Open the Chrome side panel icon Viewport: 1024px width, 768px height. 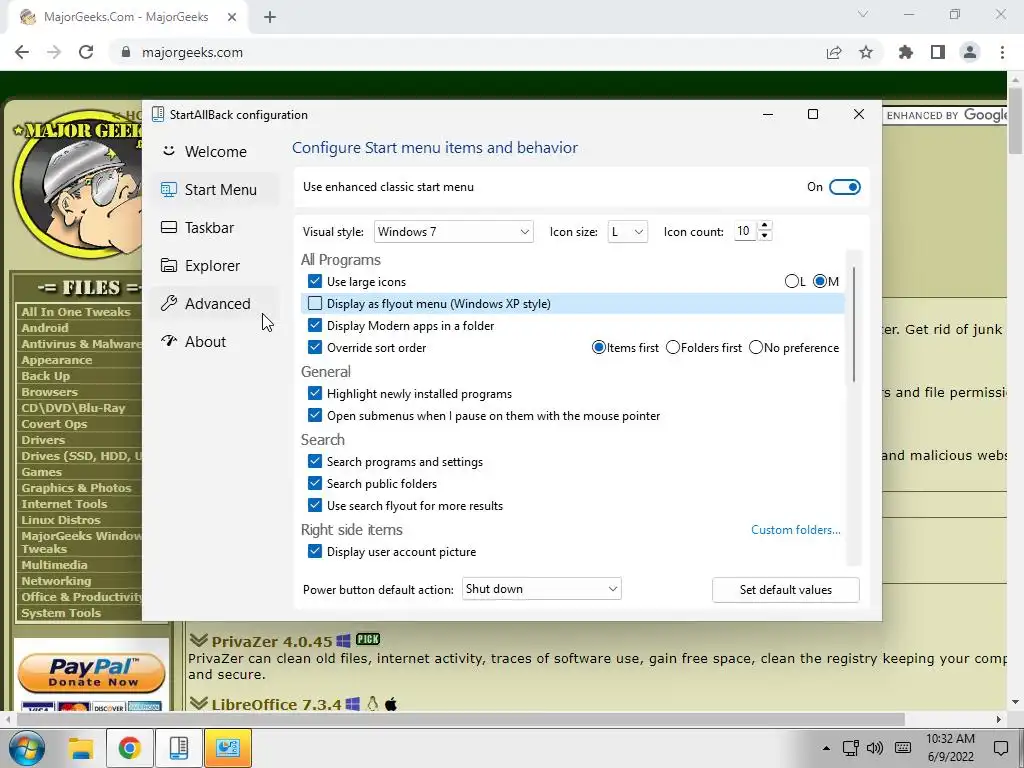pos(938,52)
